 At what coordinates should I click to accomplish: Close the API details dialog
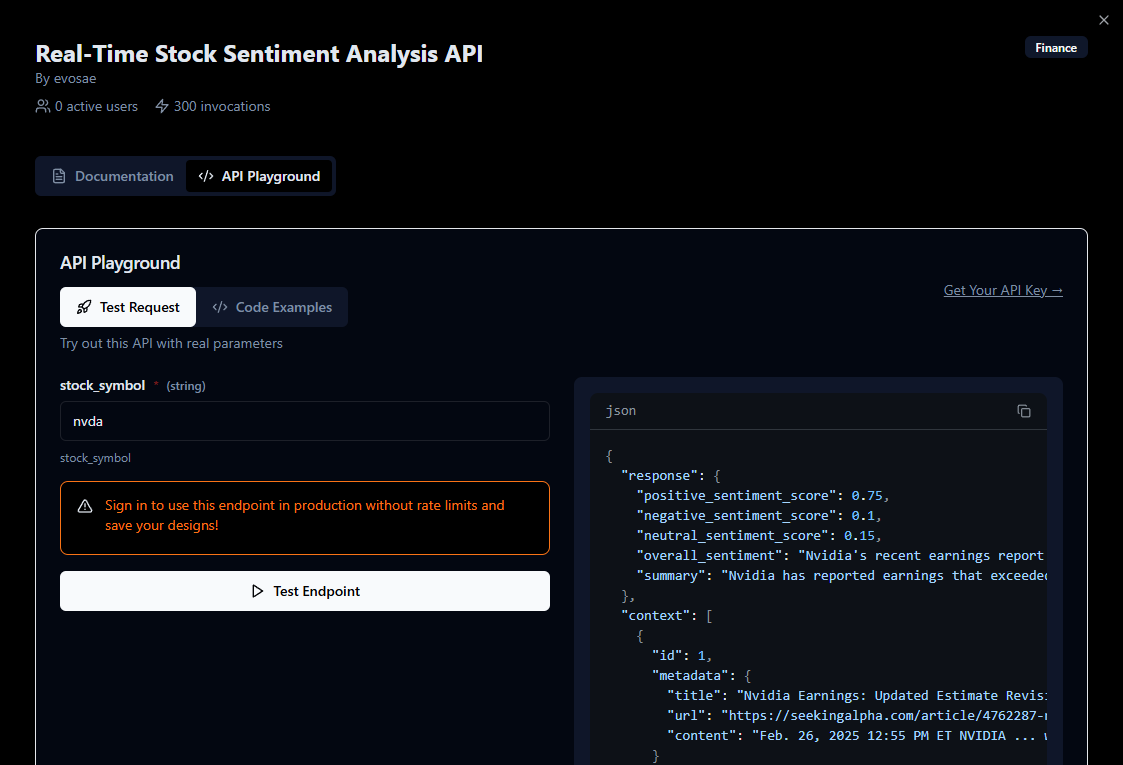(1104, 20)
